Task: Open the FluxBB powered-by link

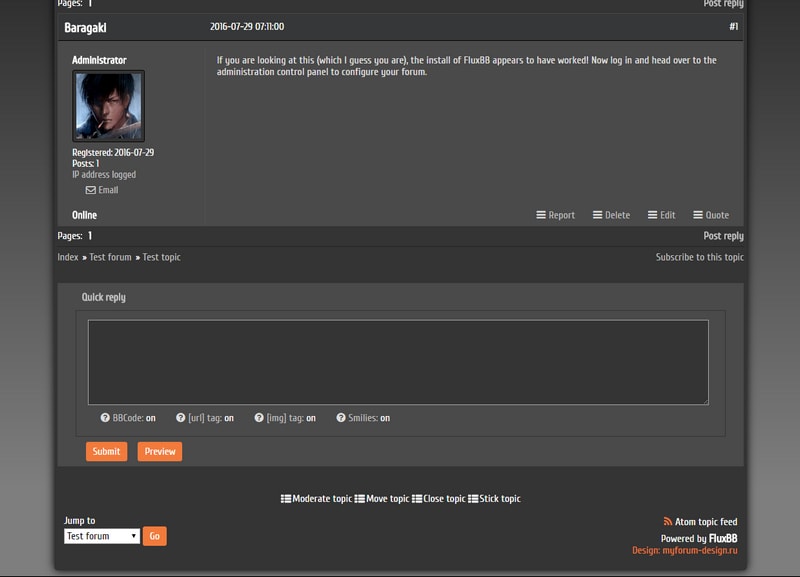Action: (723, 539)
